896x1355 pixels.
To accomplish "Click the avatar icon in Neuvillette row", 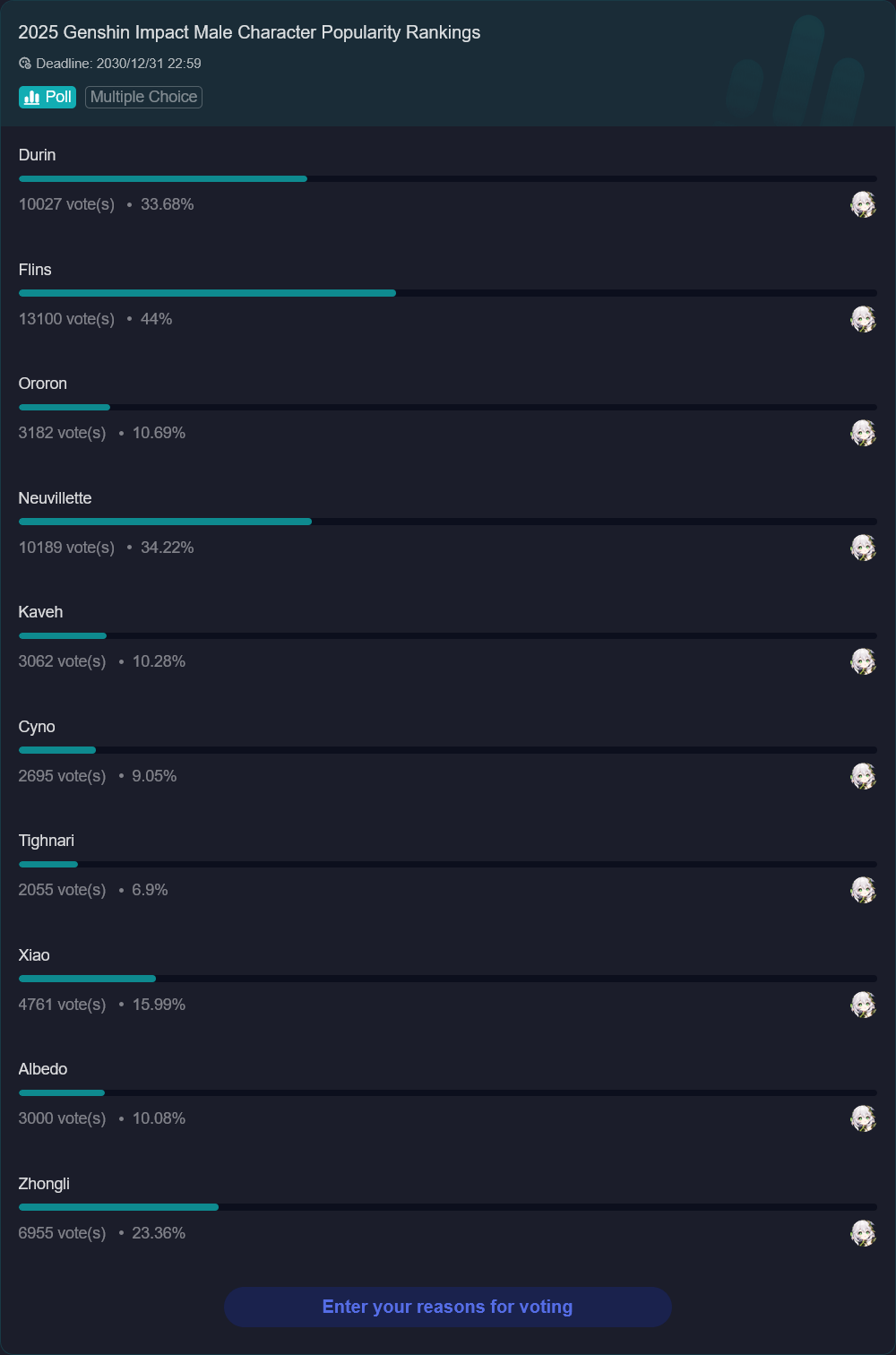I will (x=863, y=548).
